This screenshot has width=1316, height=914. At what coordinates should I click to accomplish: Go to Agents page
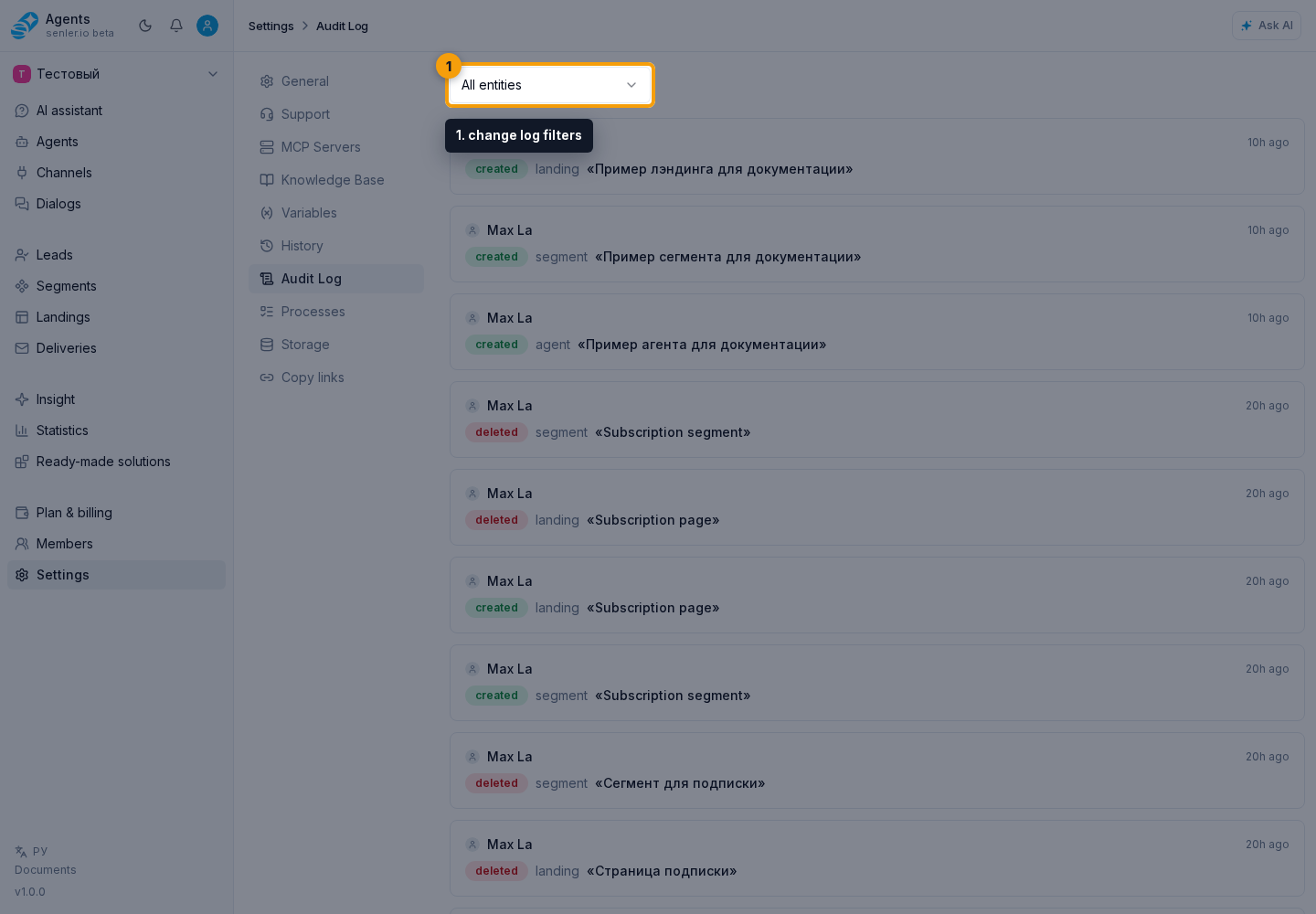[x=116, y=142]
